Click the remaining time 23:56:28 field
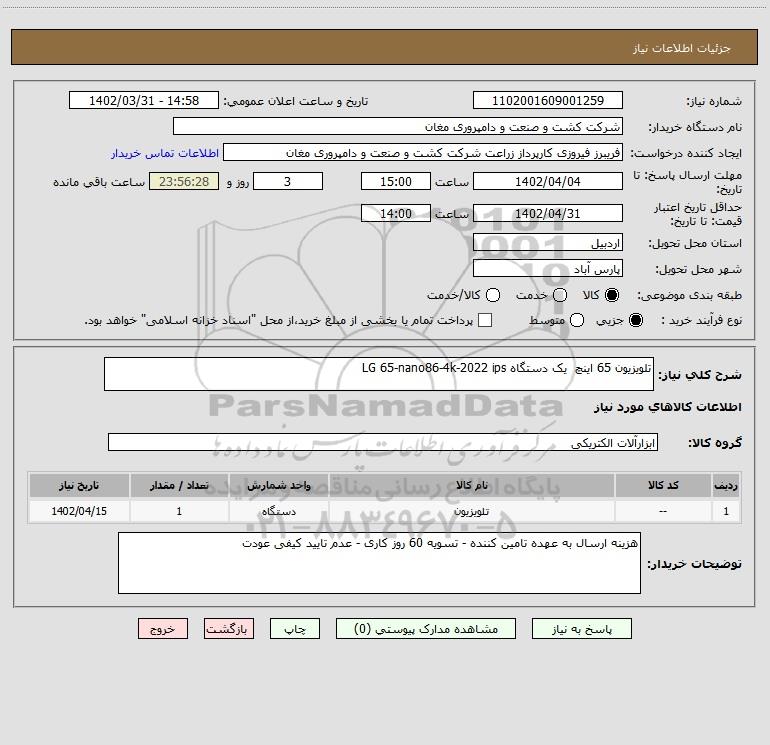770x745 pixels. [x=184, y=181]
